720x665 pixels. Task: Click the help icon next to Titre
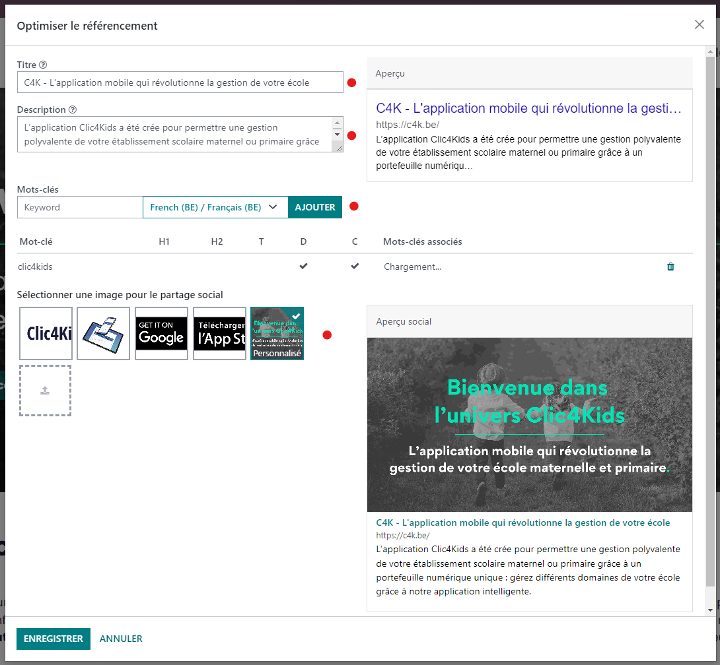tap(43, 65)
